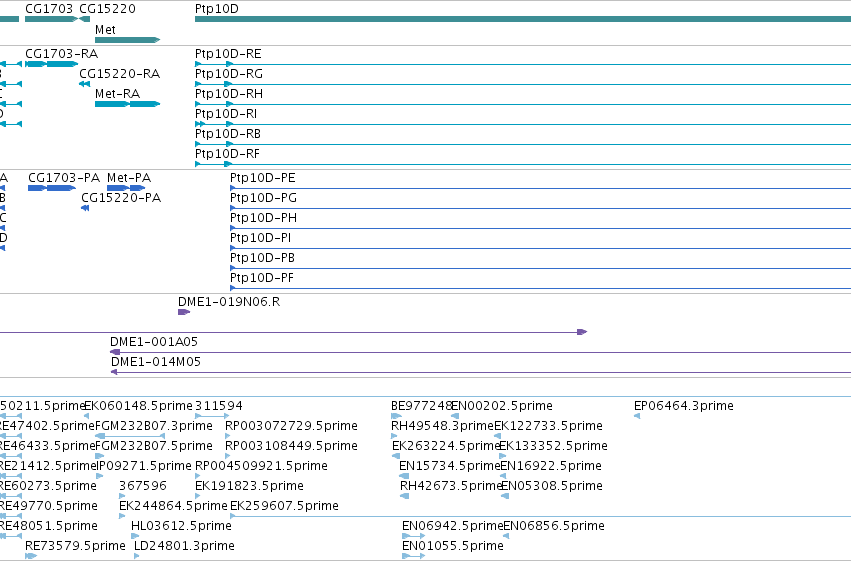Image resolution: width=851 pixels, height=561 pixels.
Task: Click the CG1703 gene label
Action: [49, 9]
